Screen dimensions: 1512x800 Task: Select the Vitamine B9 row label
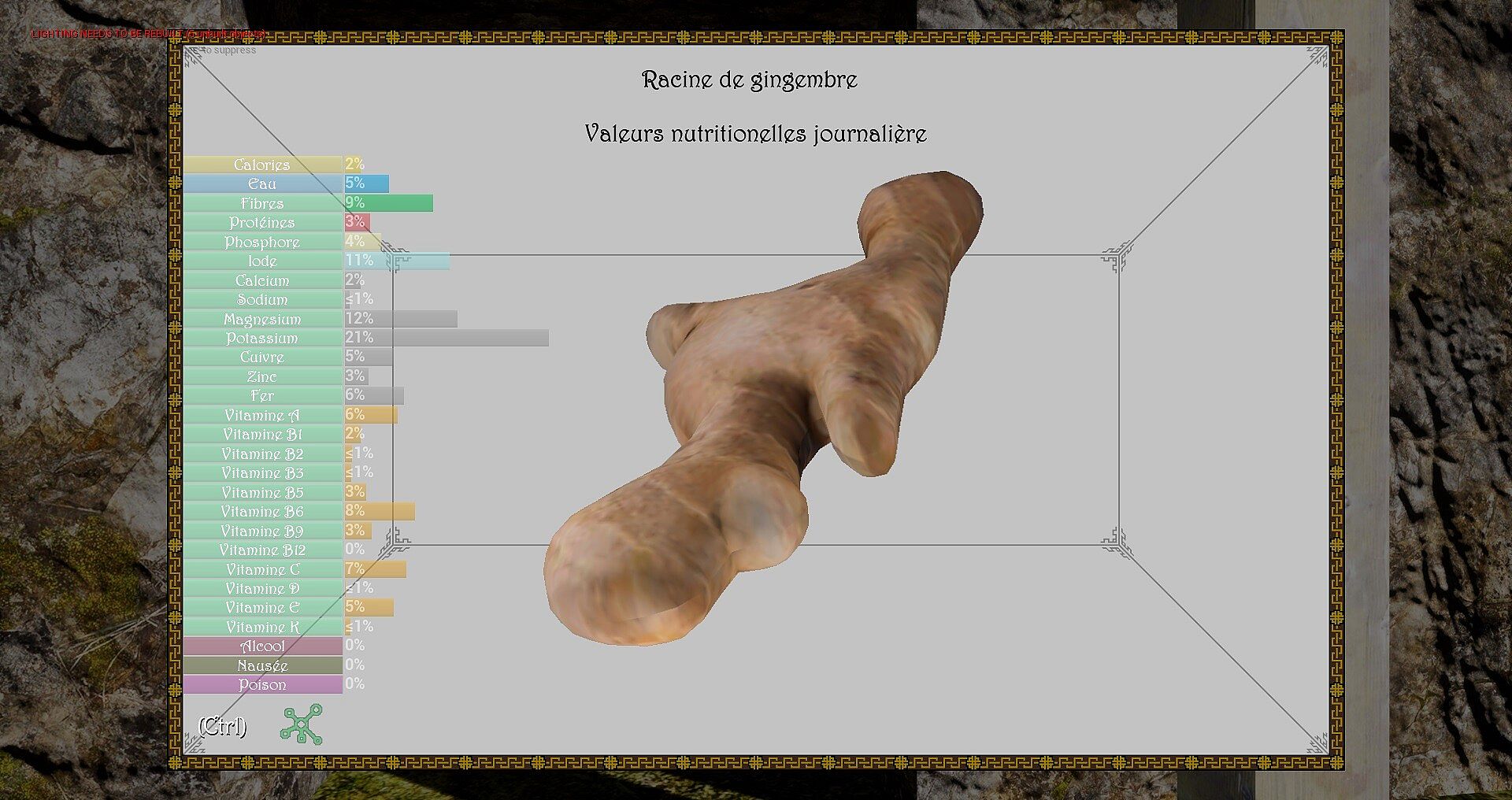tap(263, 531)
